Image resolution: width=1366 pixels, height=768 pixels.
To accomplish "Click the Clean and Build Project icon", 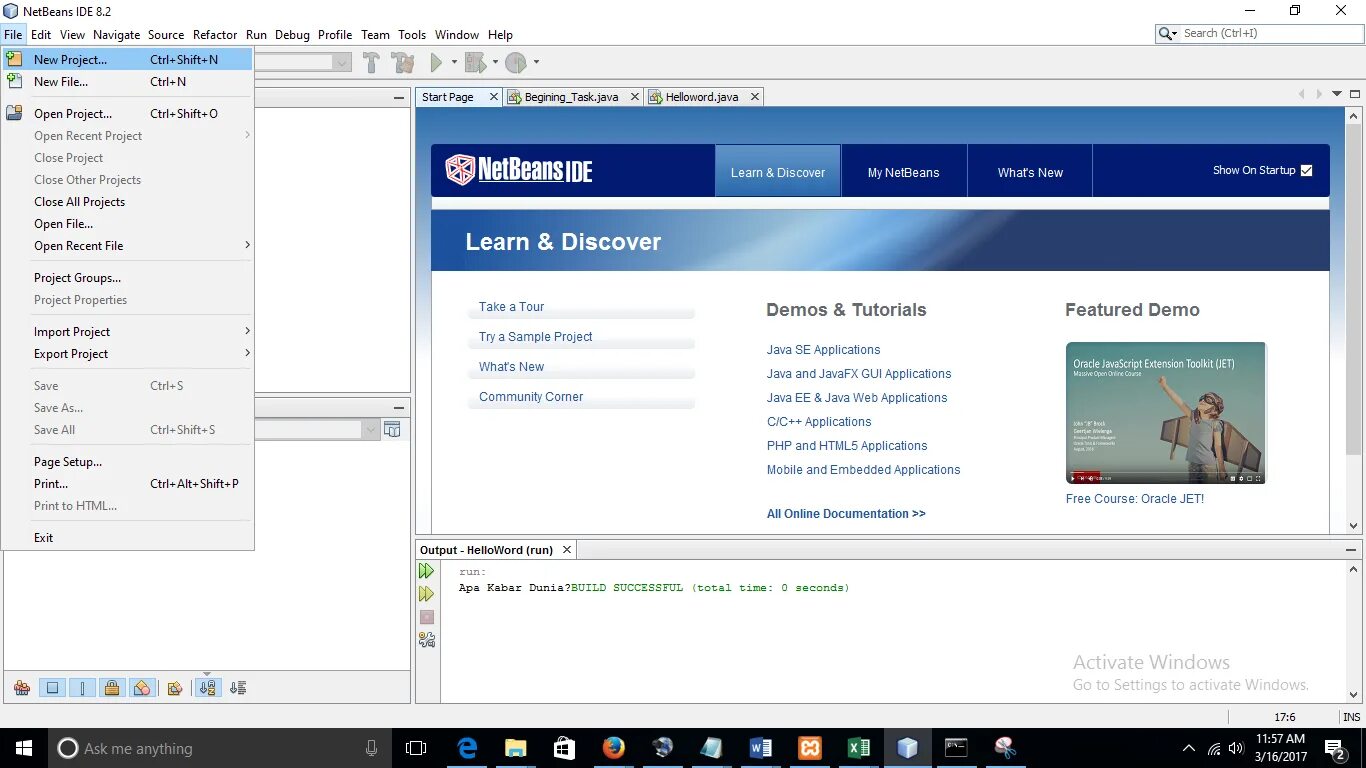I will (x=403, y=63).
